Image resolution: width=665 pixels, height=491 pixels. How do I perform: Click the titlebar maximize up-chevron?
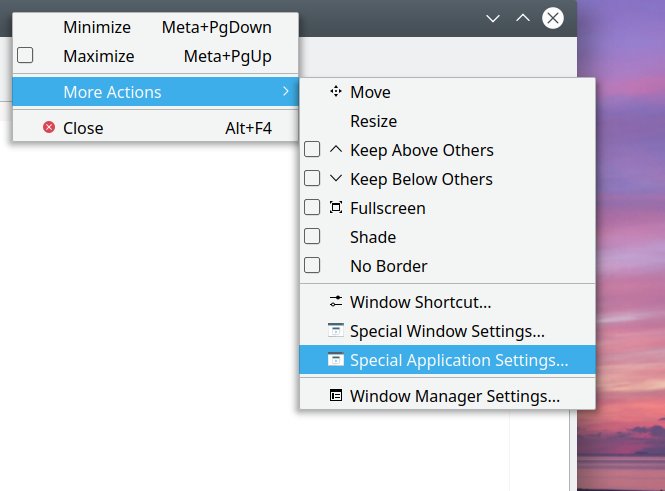pos(522,18)
